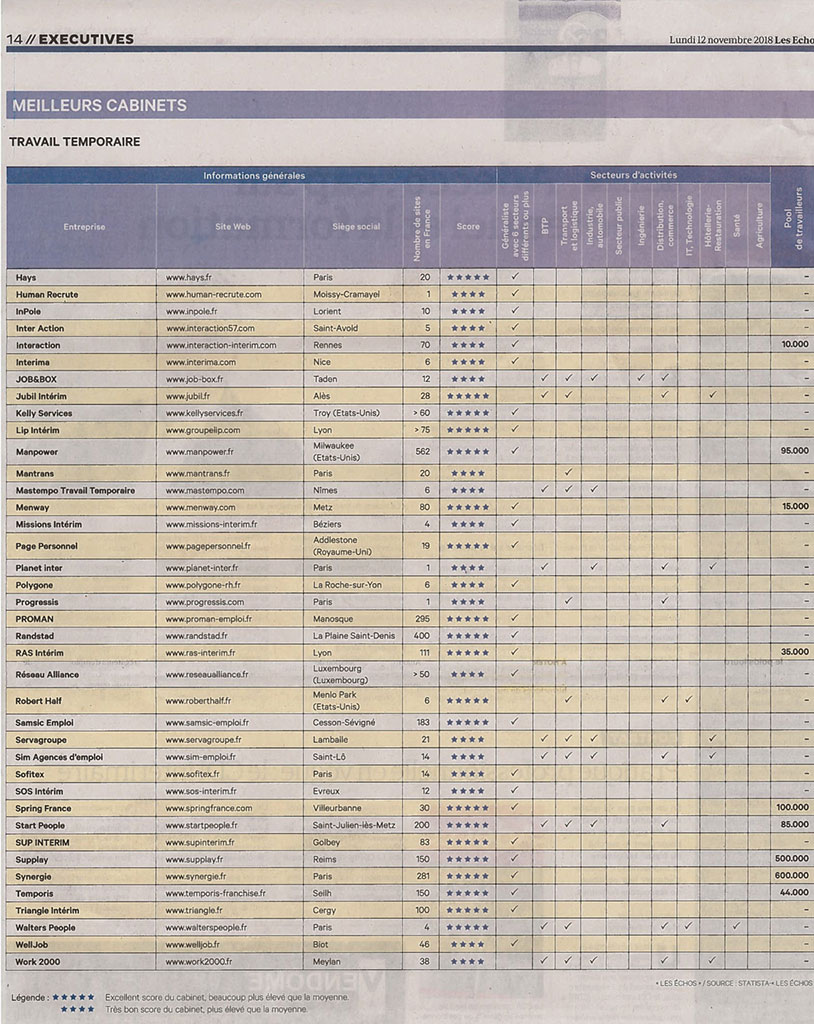Click the head office 'La Roche-sur-Yon'

(x=347, y=585)
